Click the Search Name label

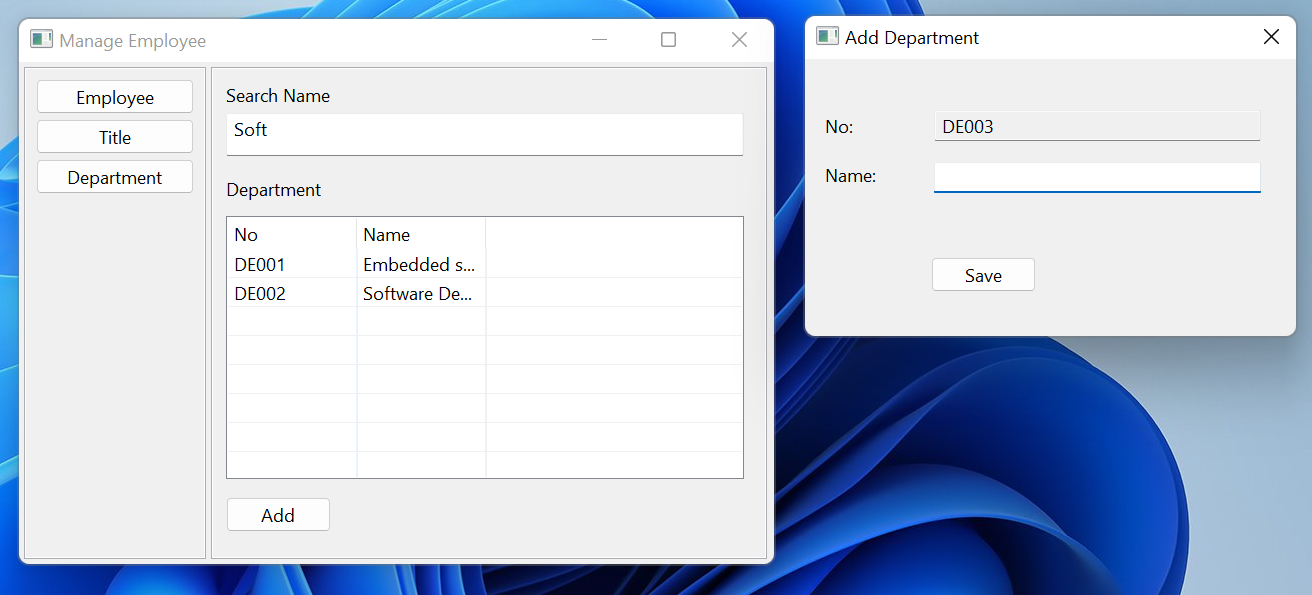(x=278, y=96)
